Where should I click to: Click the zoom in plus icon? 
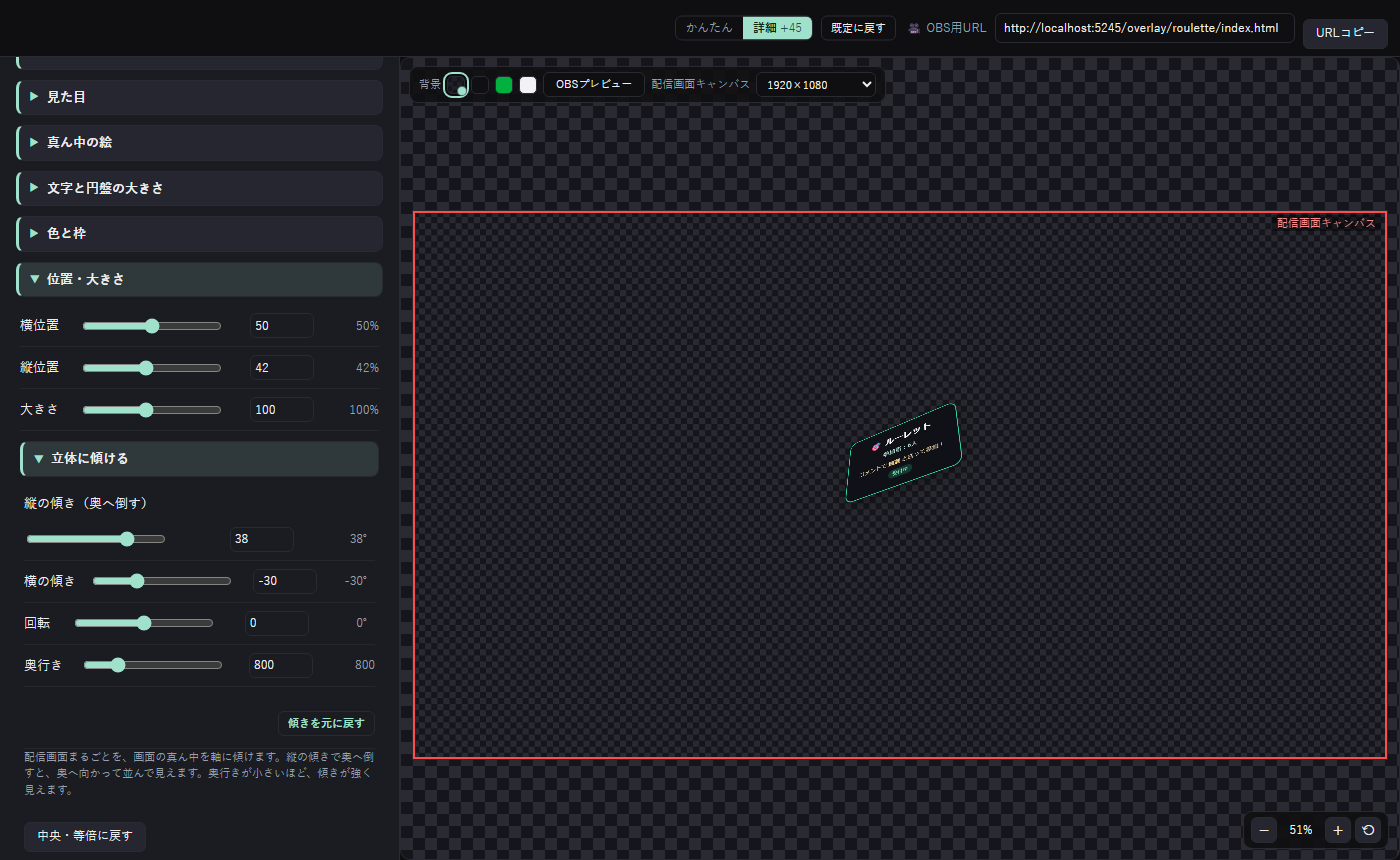pyautogui.click(x=1338, y=830)
